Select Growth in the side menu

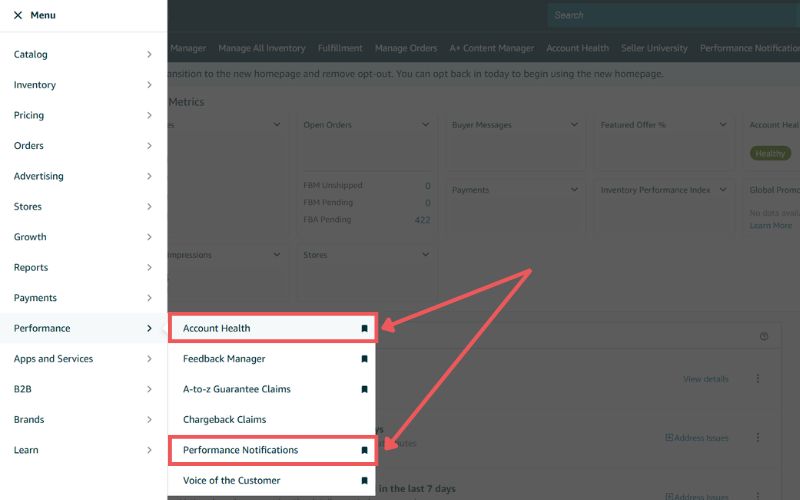pos(30,237)
